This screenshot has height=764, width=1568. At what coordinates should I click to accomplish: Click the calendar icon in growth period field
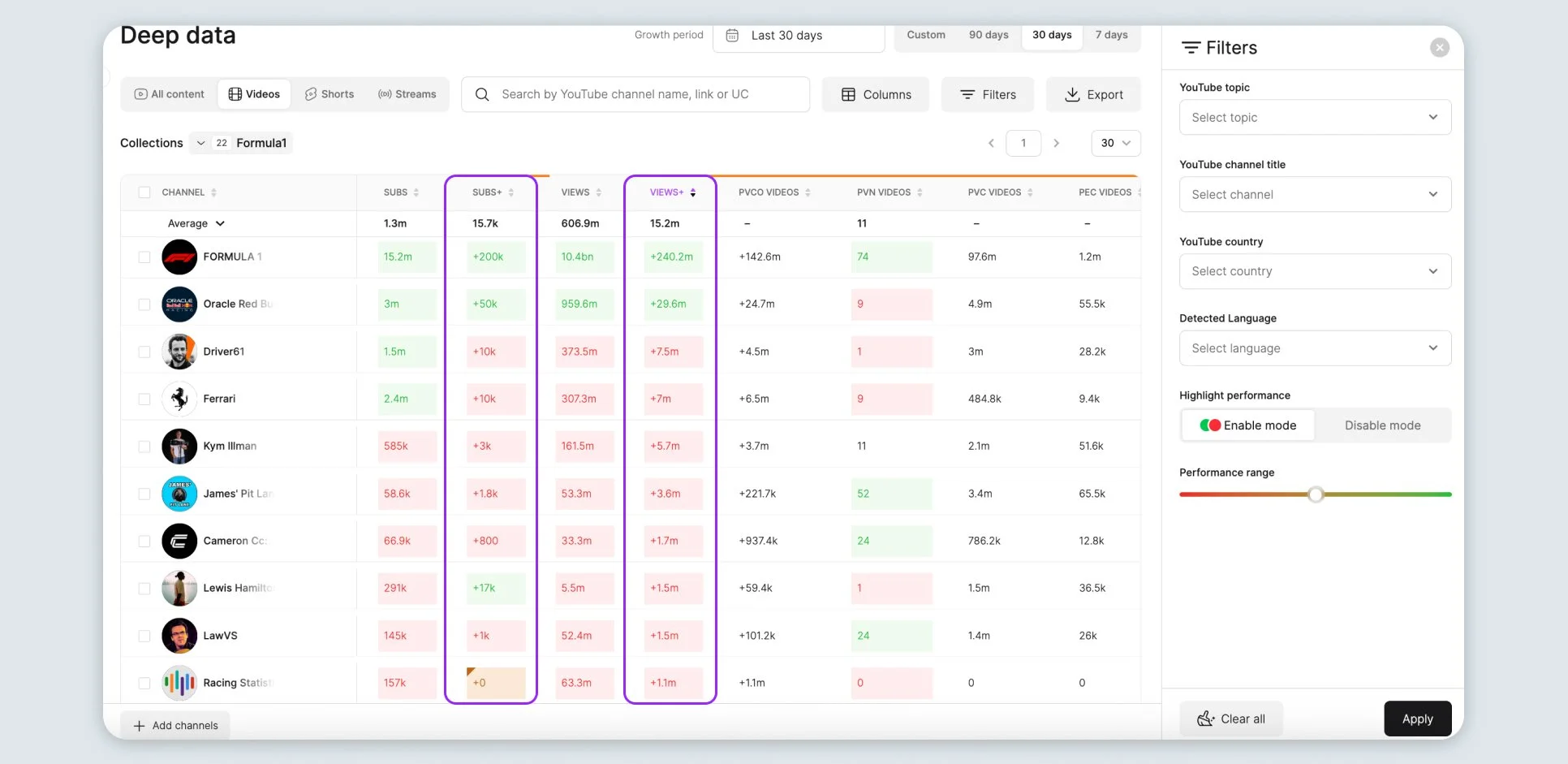coord(732,36)
